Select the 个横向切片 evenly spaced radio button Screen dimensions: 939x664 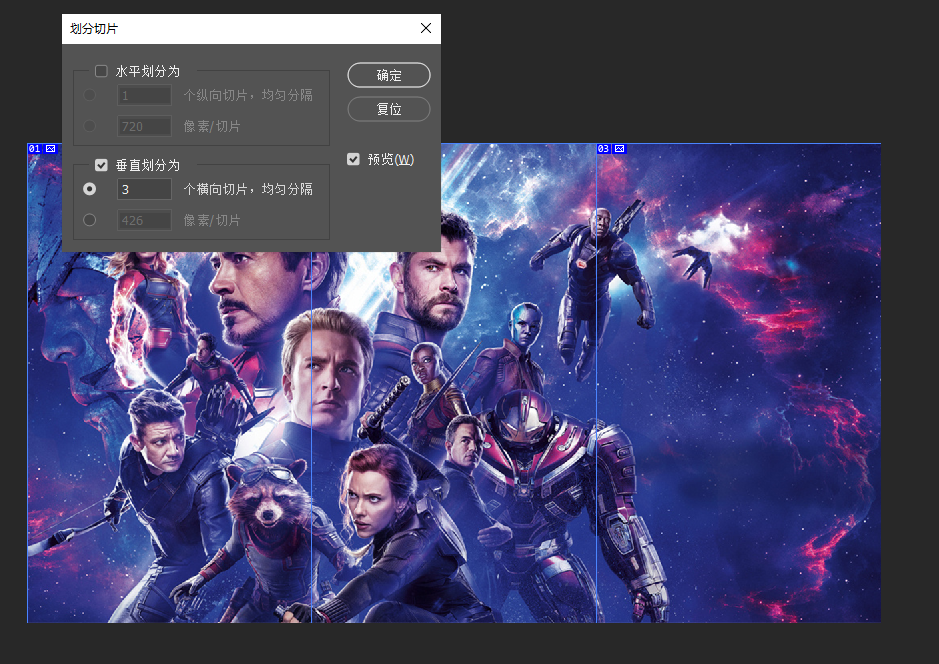(90, 189)
